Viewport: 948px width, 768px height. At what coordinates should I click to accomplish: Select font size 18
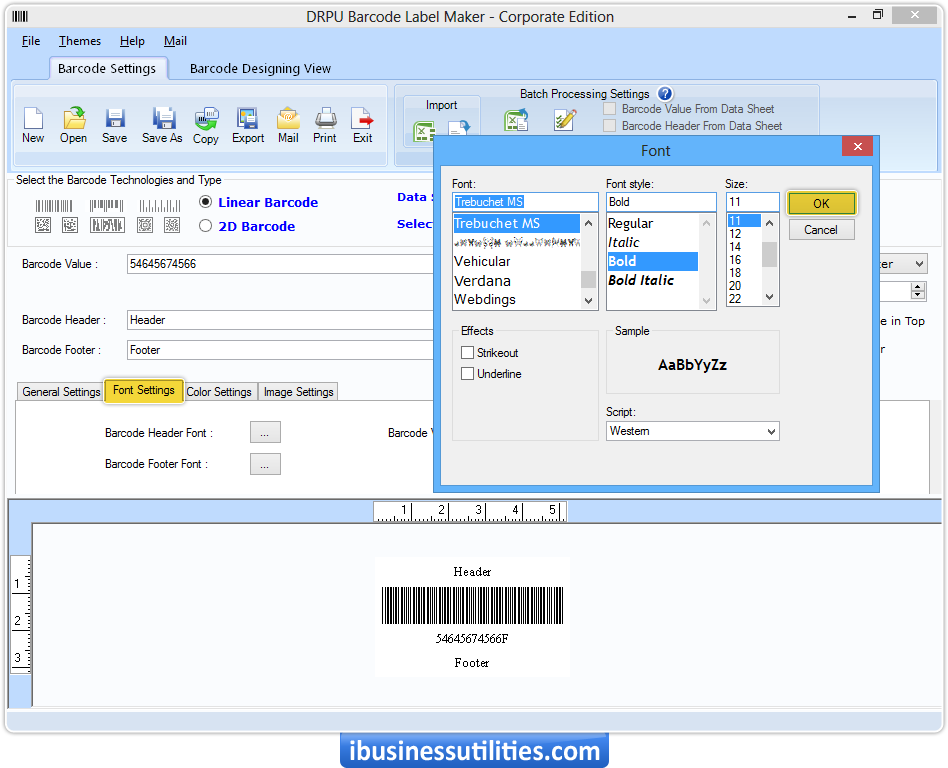735,273
